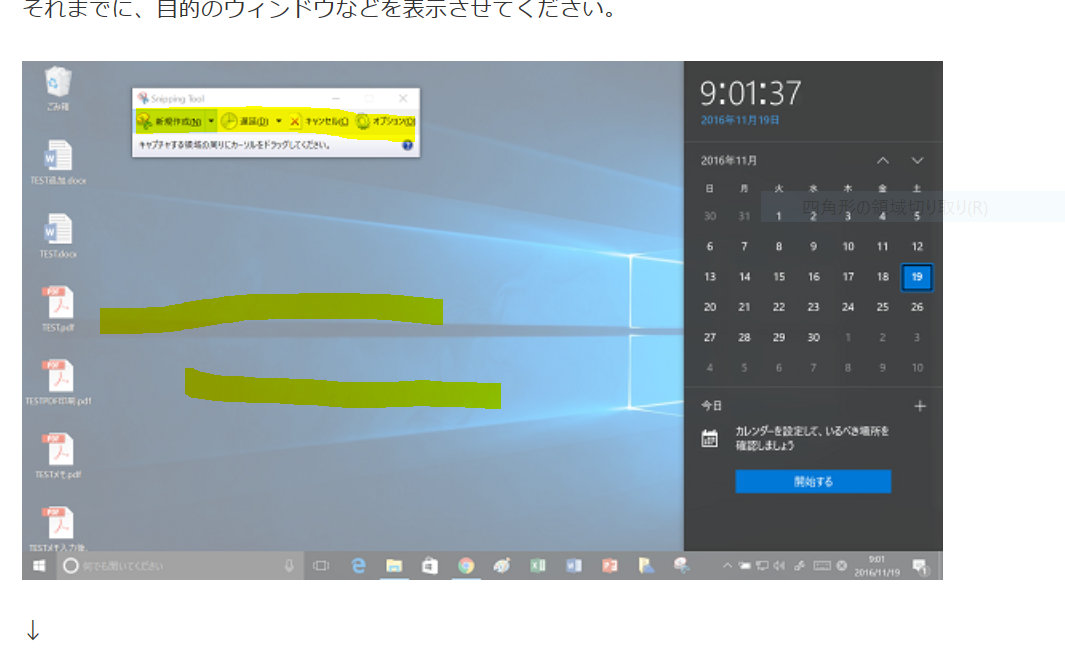Open Chrome from the taskbar
Viewport: 1065px width, 656px height.
465,566
